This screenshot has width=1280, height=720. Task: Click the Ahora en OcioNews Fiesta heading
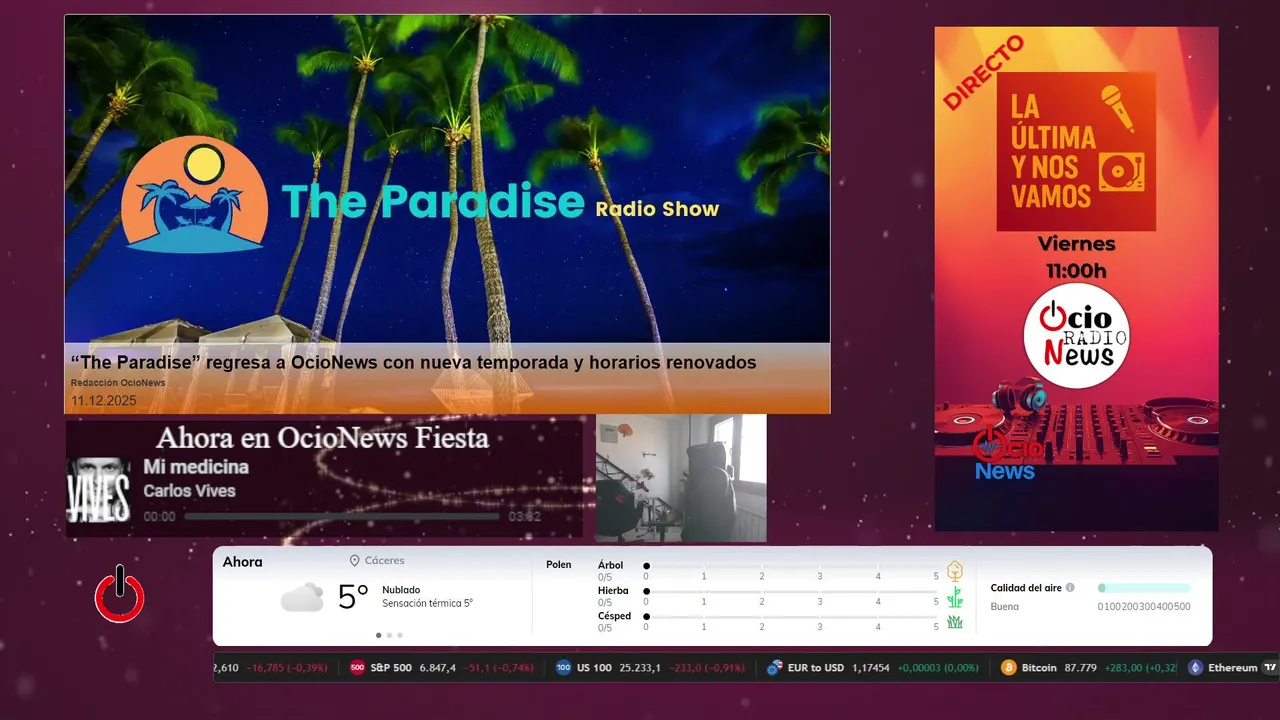tap(322, 437)
